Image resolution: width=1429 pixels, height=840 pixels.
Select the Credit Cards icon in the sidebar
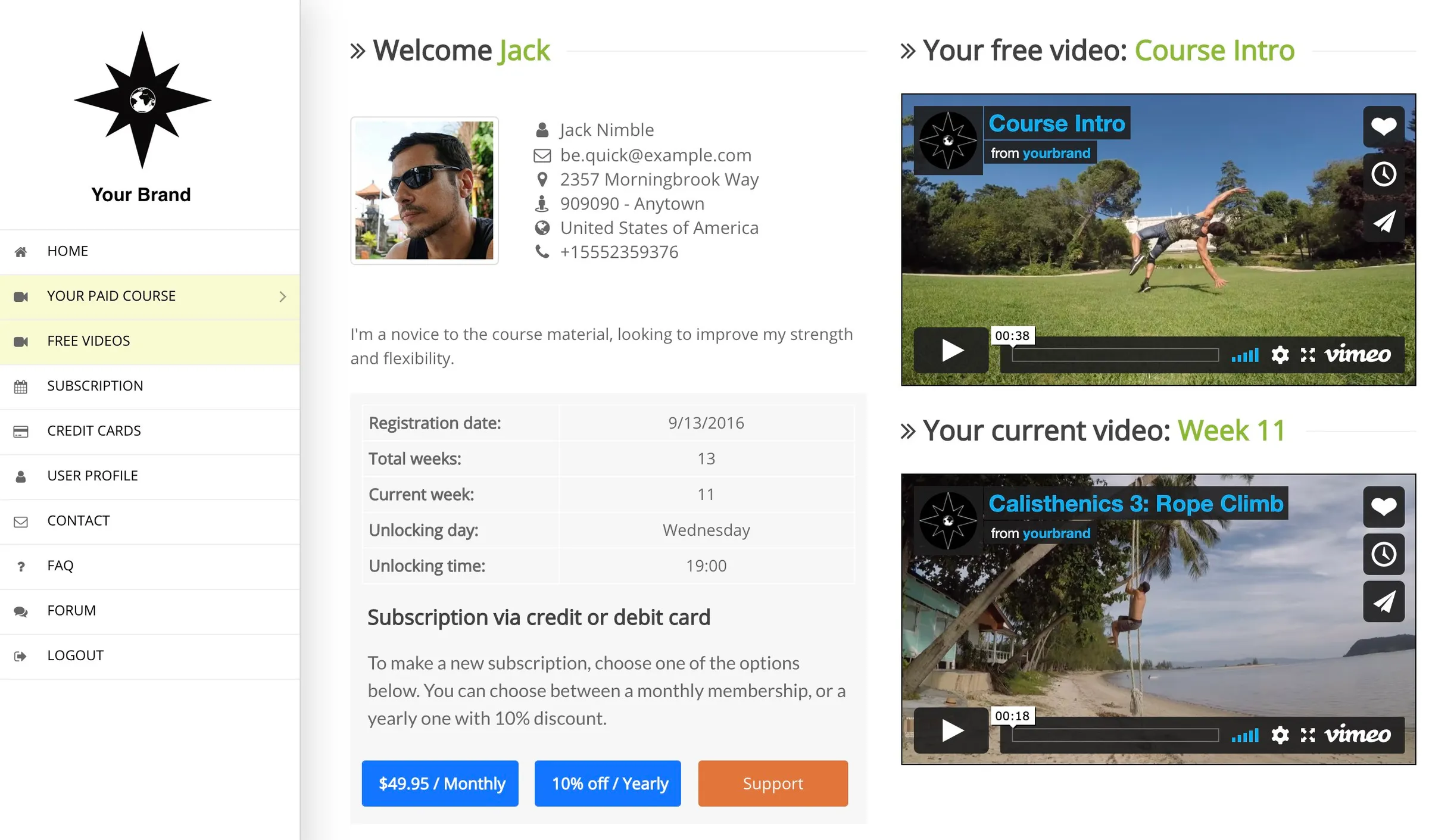21,432
